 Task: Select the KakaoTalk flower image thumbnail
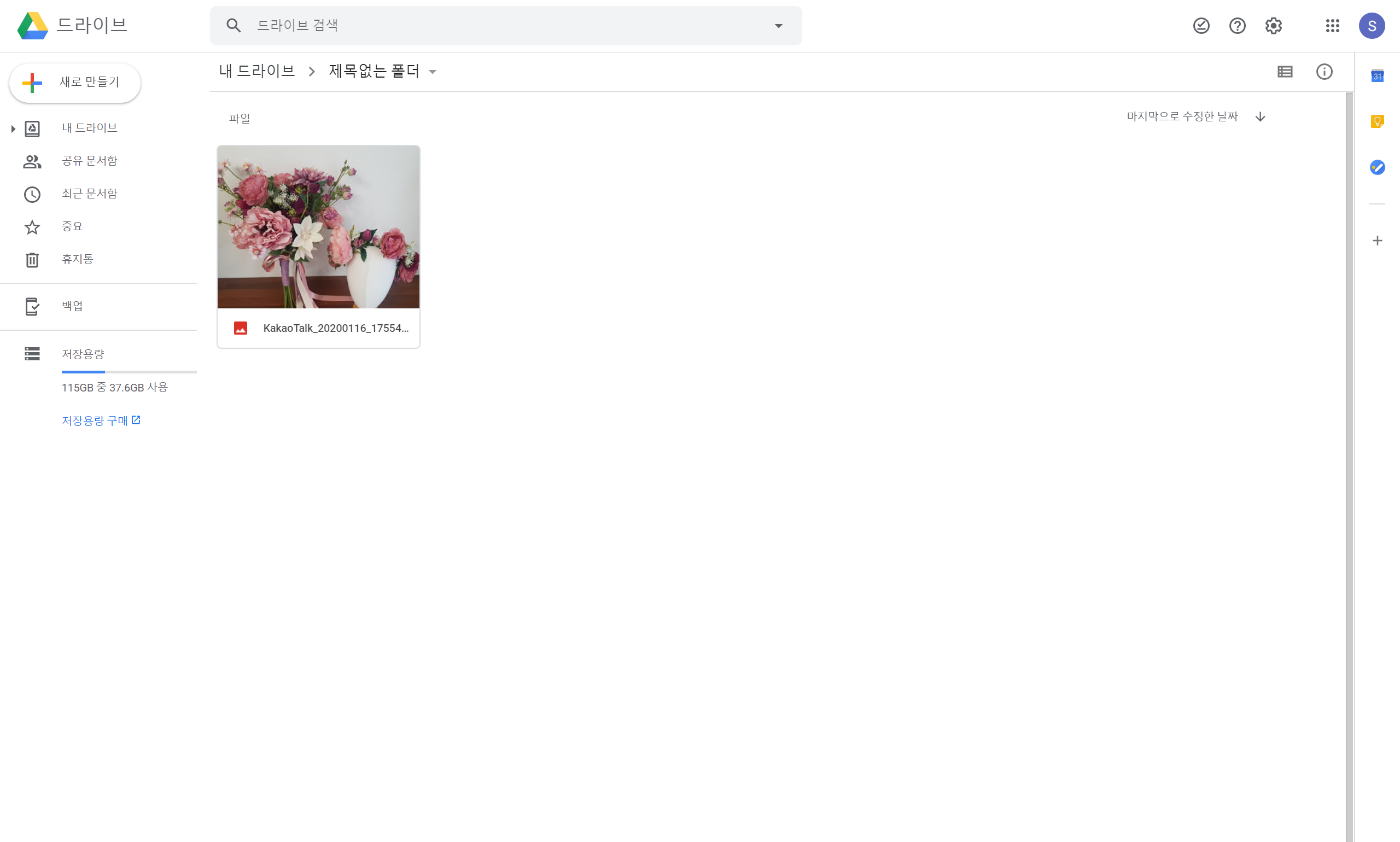tap(318, 227)
